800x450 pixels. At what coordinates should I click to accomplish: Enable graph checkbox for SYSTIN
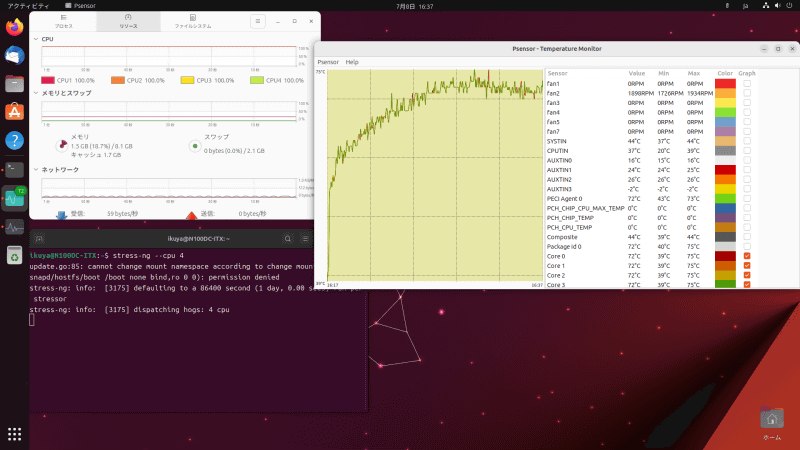[747, 141]
